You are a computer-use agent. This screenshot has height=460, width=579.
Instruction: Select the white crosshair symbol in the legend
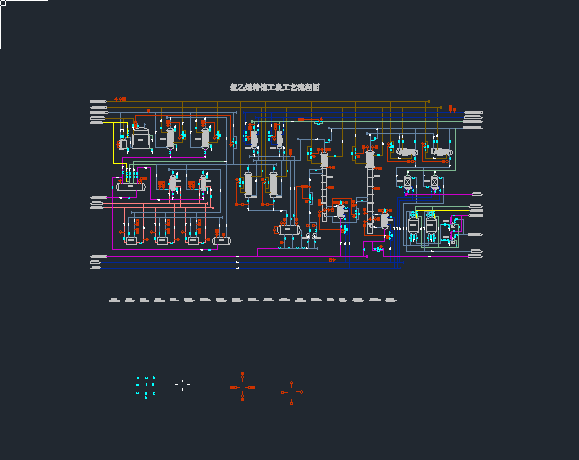click(182, 384)
